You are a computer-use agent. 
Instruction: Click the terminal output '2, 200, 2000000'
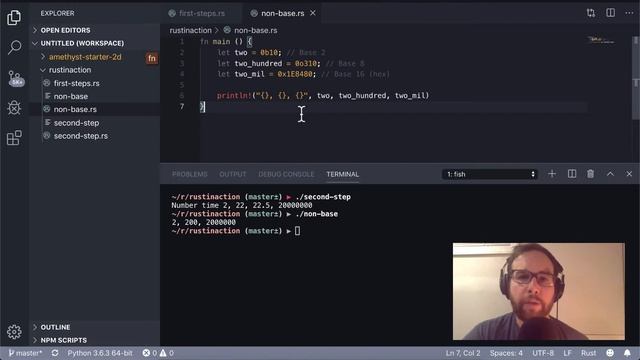pyautogui.click(x=203, y=222)
